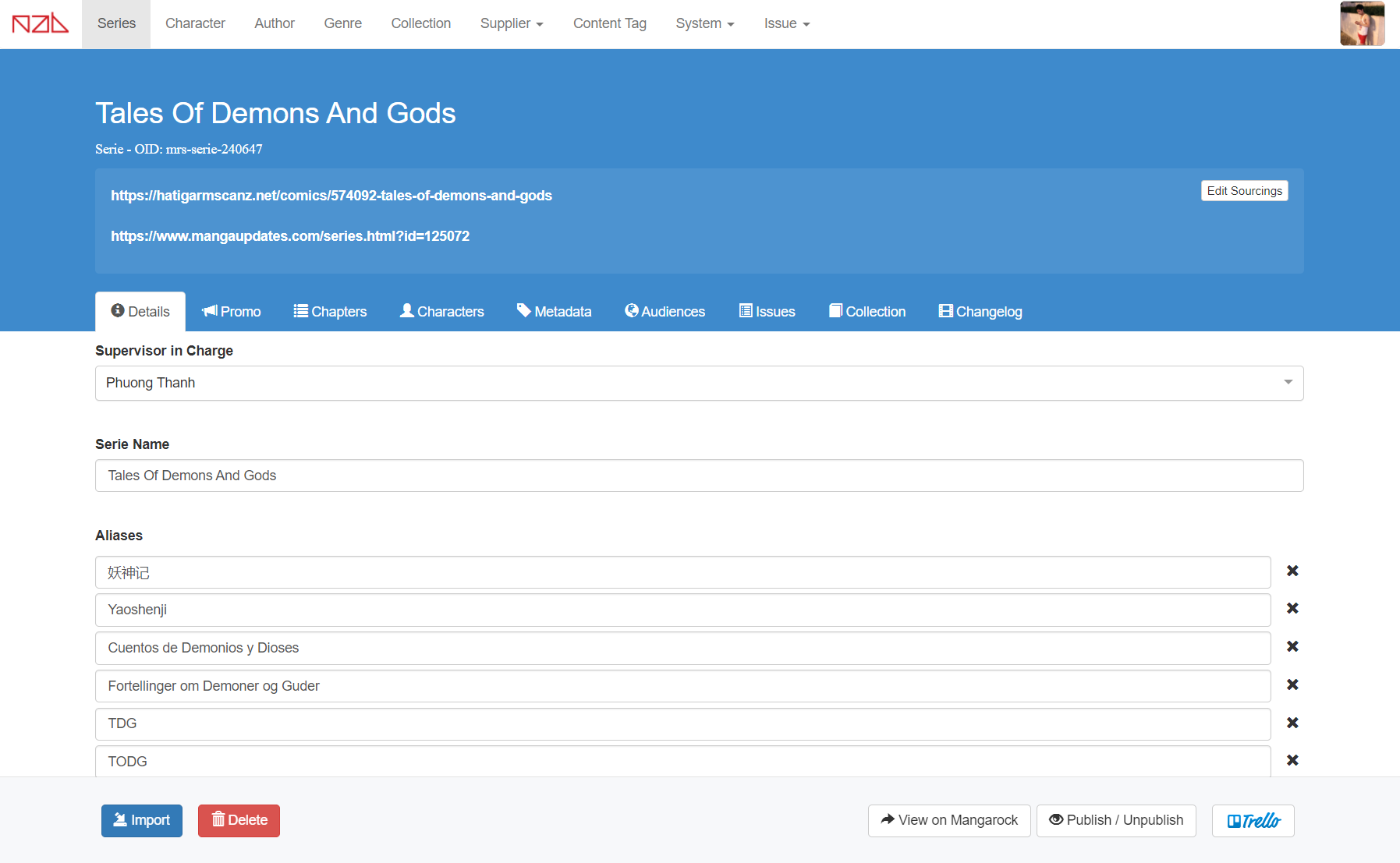This screenshot has height=863, width=1400.
Task: Open the Changelog tab
Action: [980, 312]
